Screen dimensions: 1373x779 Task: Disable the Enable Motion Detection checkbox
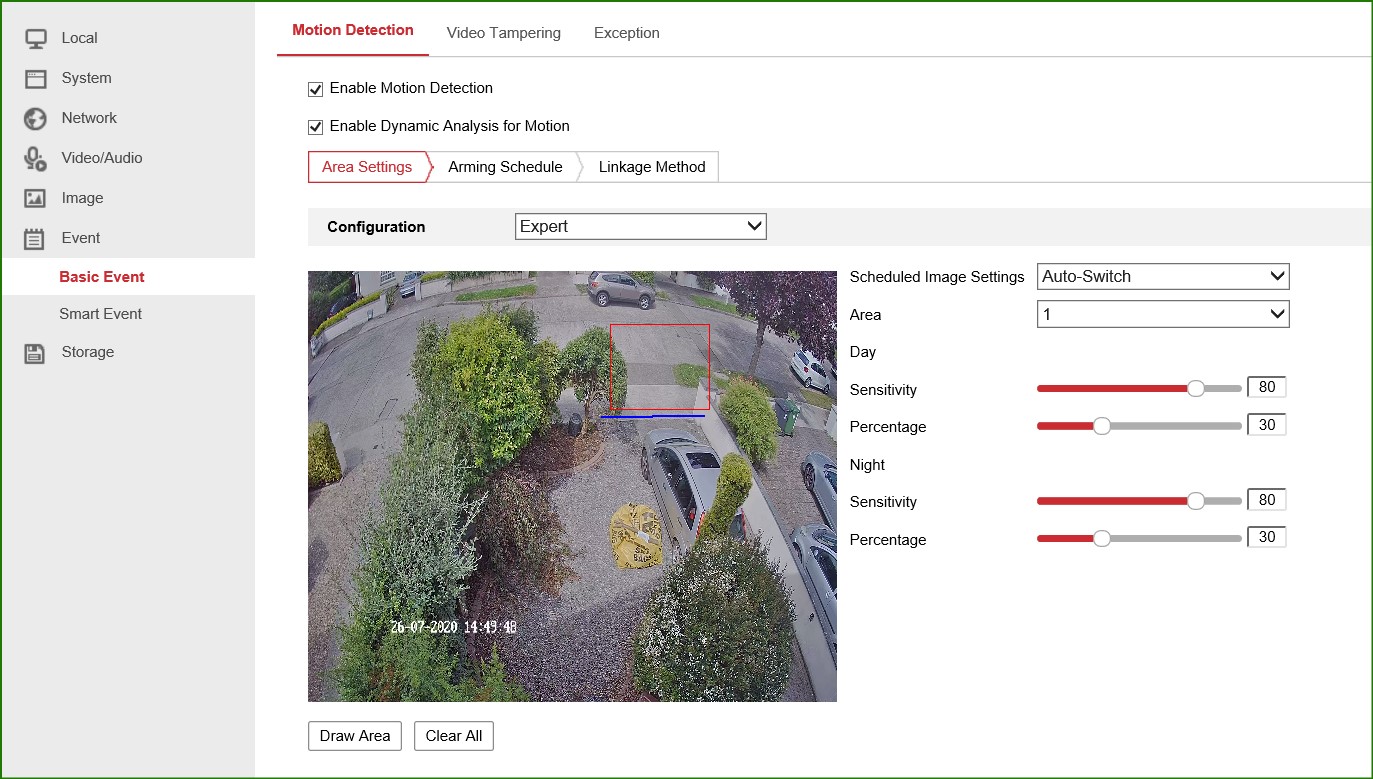tap(316, 89)
